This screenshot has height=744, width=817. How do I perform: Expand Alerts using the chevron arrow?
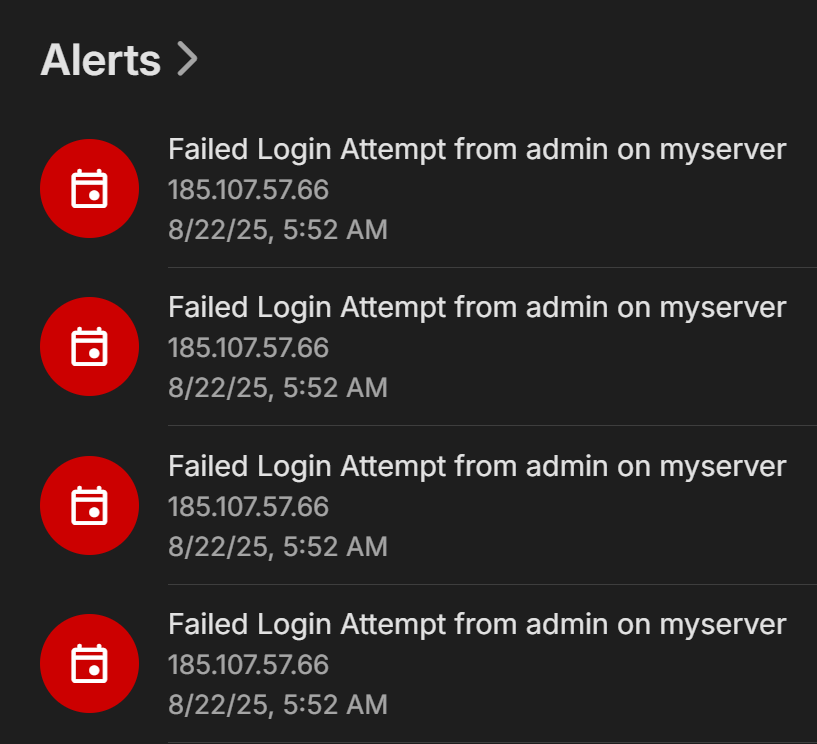tap(187, 60)
